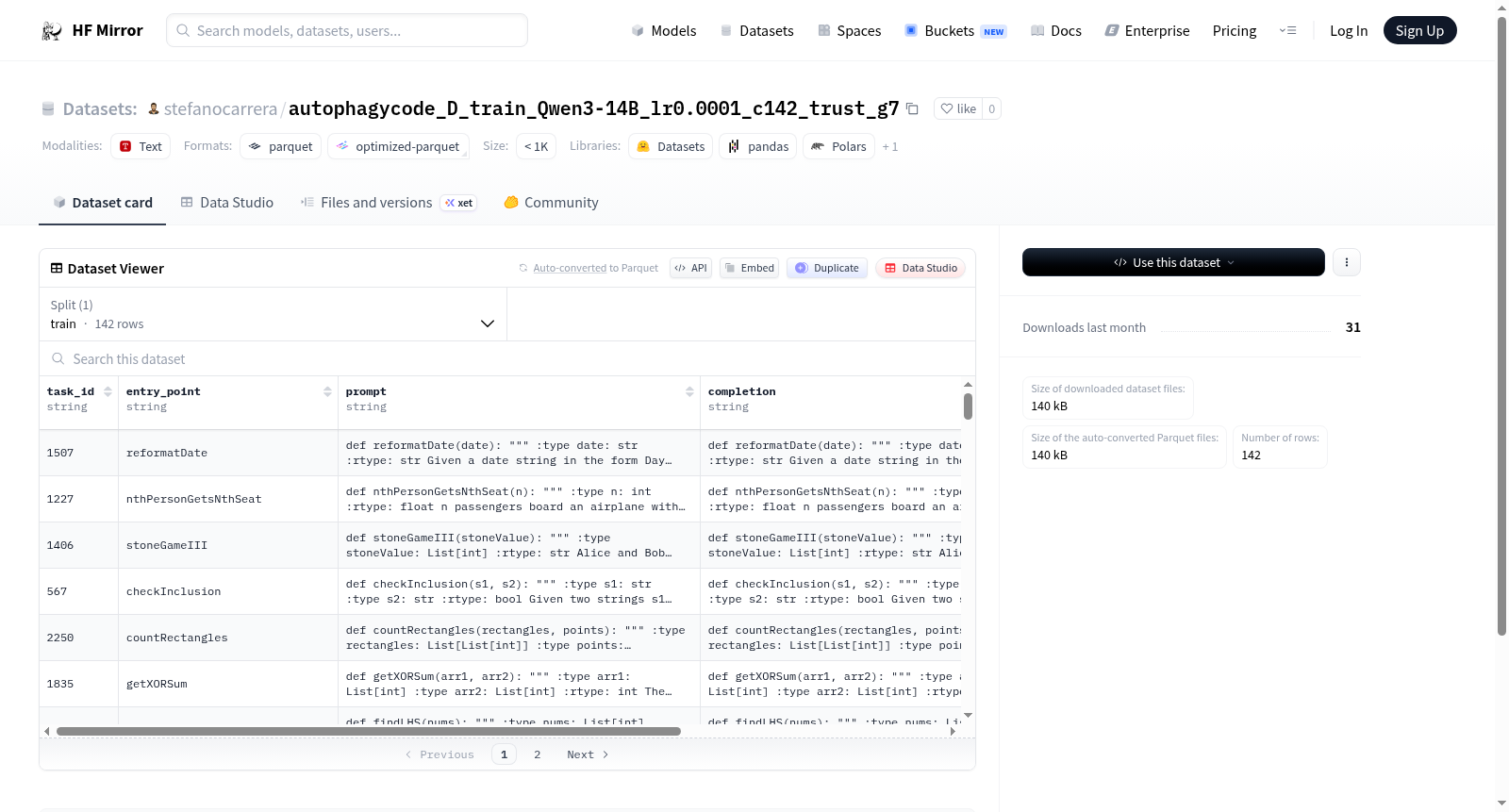Open Docs in the top navigation
This screenshot has width=1509, height=812.
coord(1055,30)
